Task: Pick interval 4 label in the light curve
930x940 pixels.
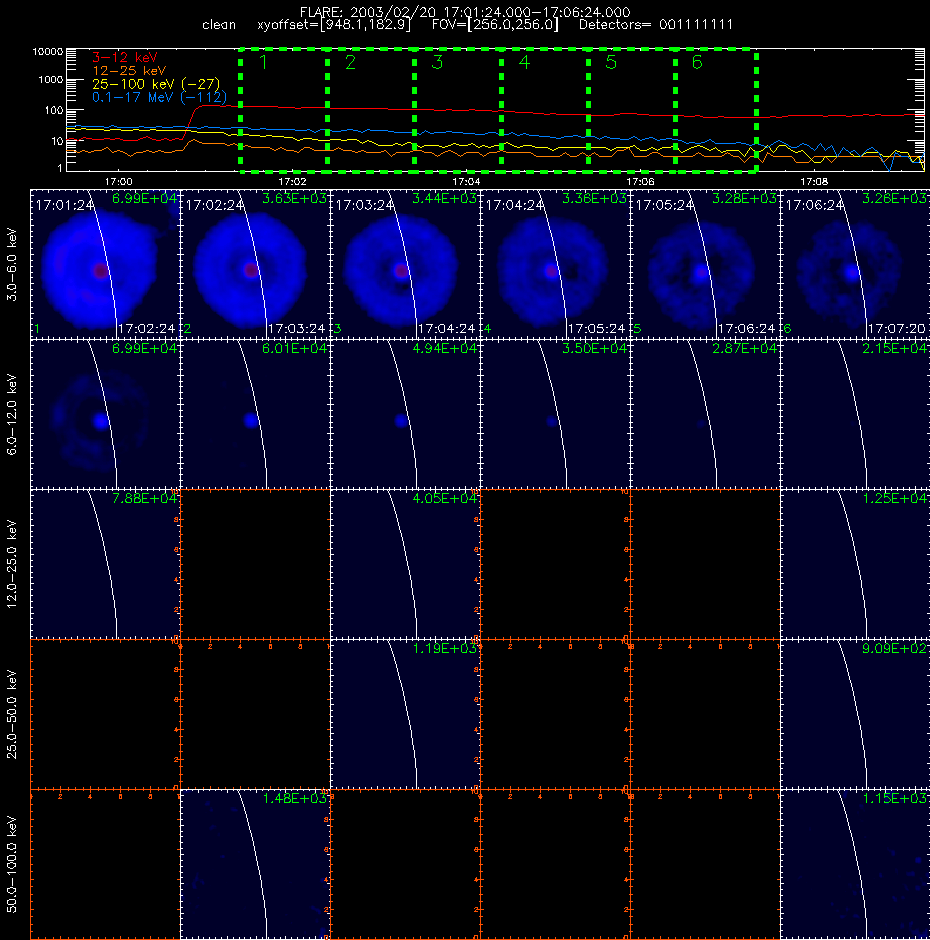Action: pos(524,62)
